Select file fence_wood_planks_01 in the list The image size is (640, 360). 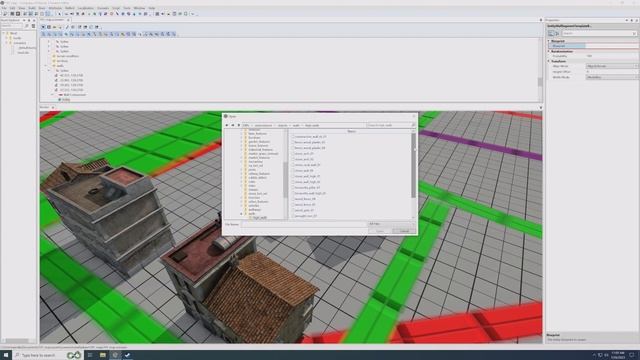(310, 142)
